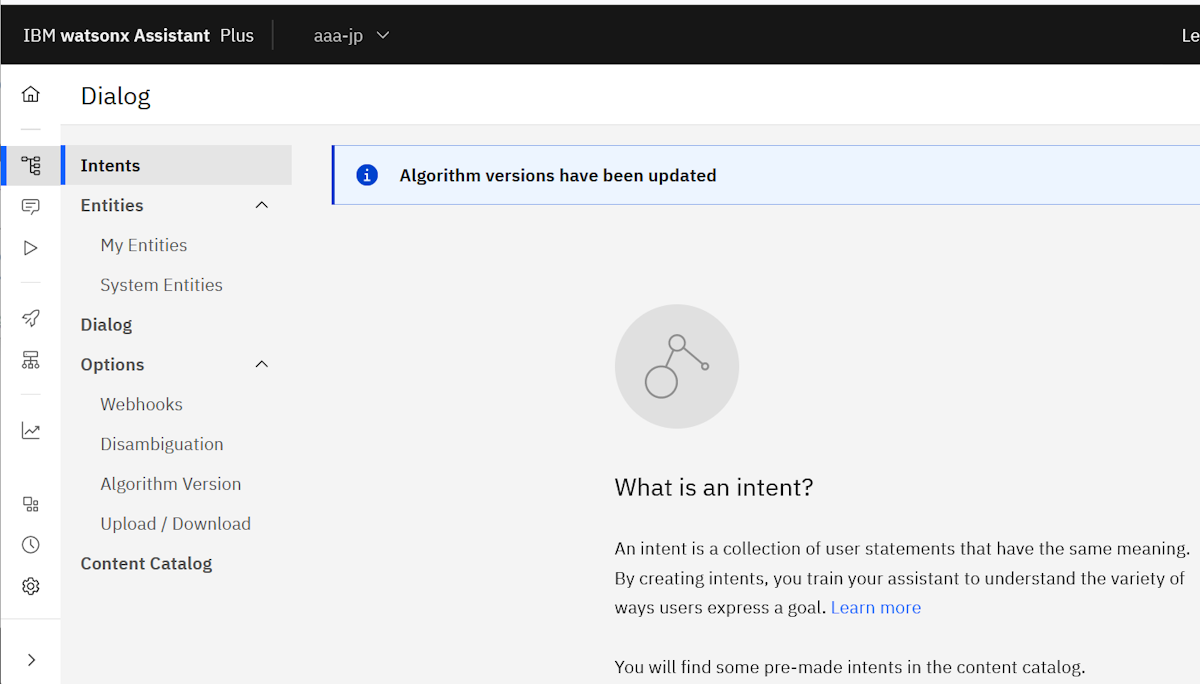
Task: Click the integrations squares icon in rail
Action: 31,504
